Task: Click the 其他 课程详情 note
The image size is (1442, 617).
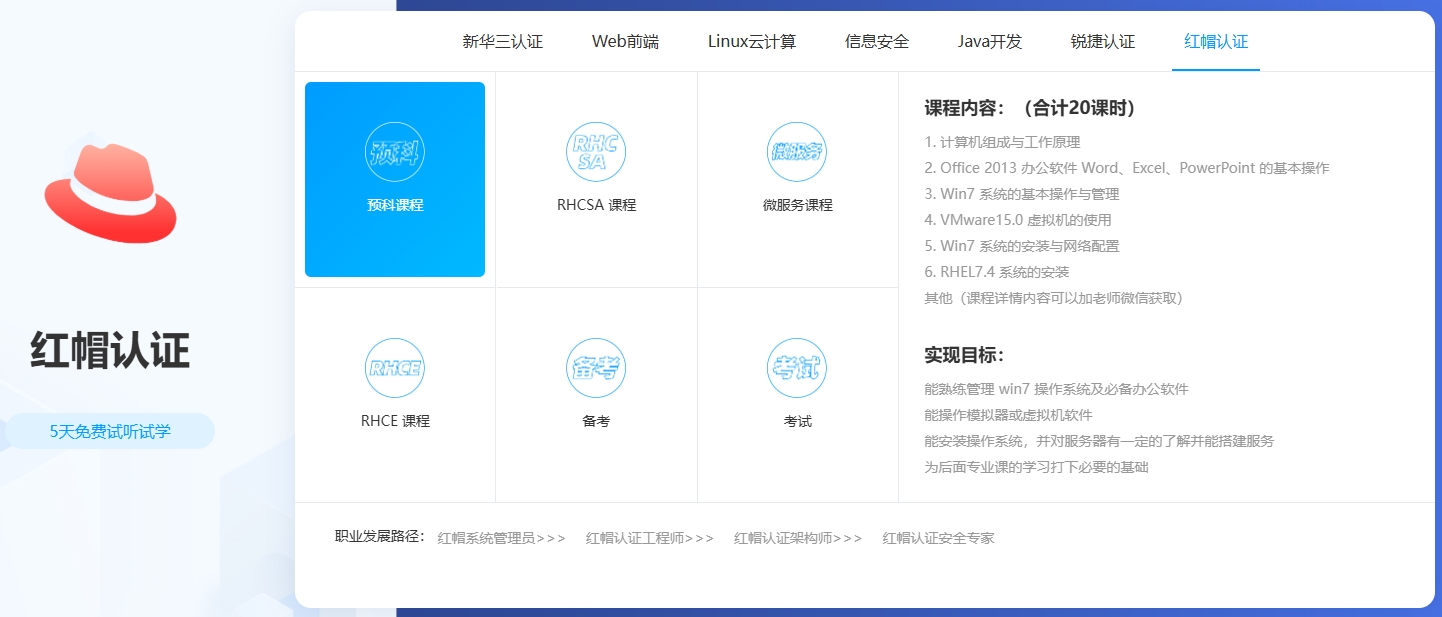Action: [1054, 298]
